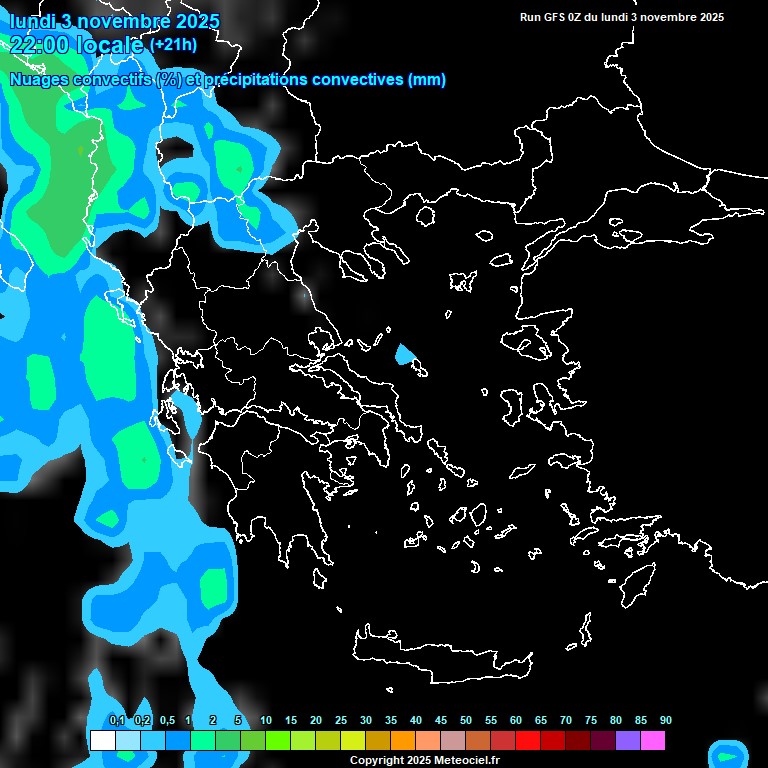768x768 pixels.
Task: Click the Run GFS 0Z header text
Action: click(621, 17)
